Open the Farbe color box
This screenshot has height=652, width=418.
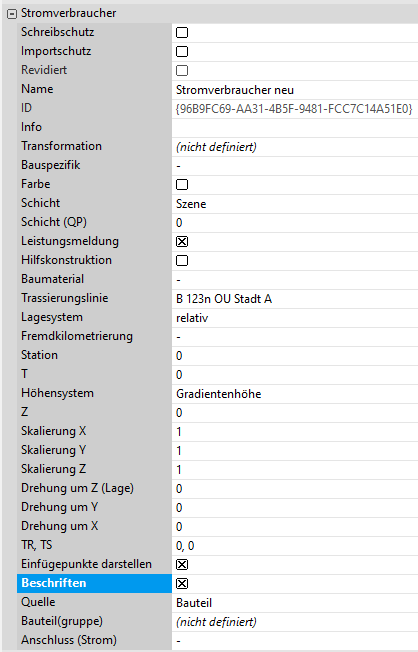tap(182, 185)
